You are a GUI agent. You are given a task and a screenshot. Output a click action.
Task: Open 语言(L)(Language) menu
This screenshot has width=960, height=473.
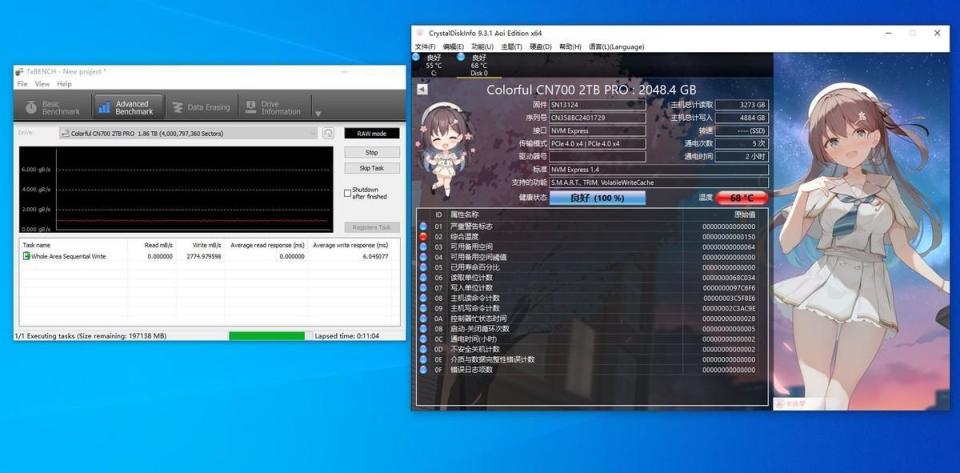pyautogui.click(x=617, y=47)
